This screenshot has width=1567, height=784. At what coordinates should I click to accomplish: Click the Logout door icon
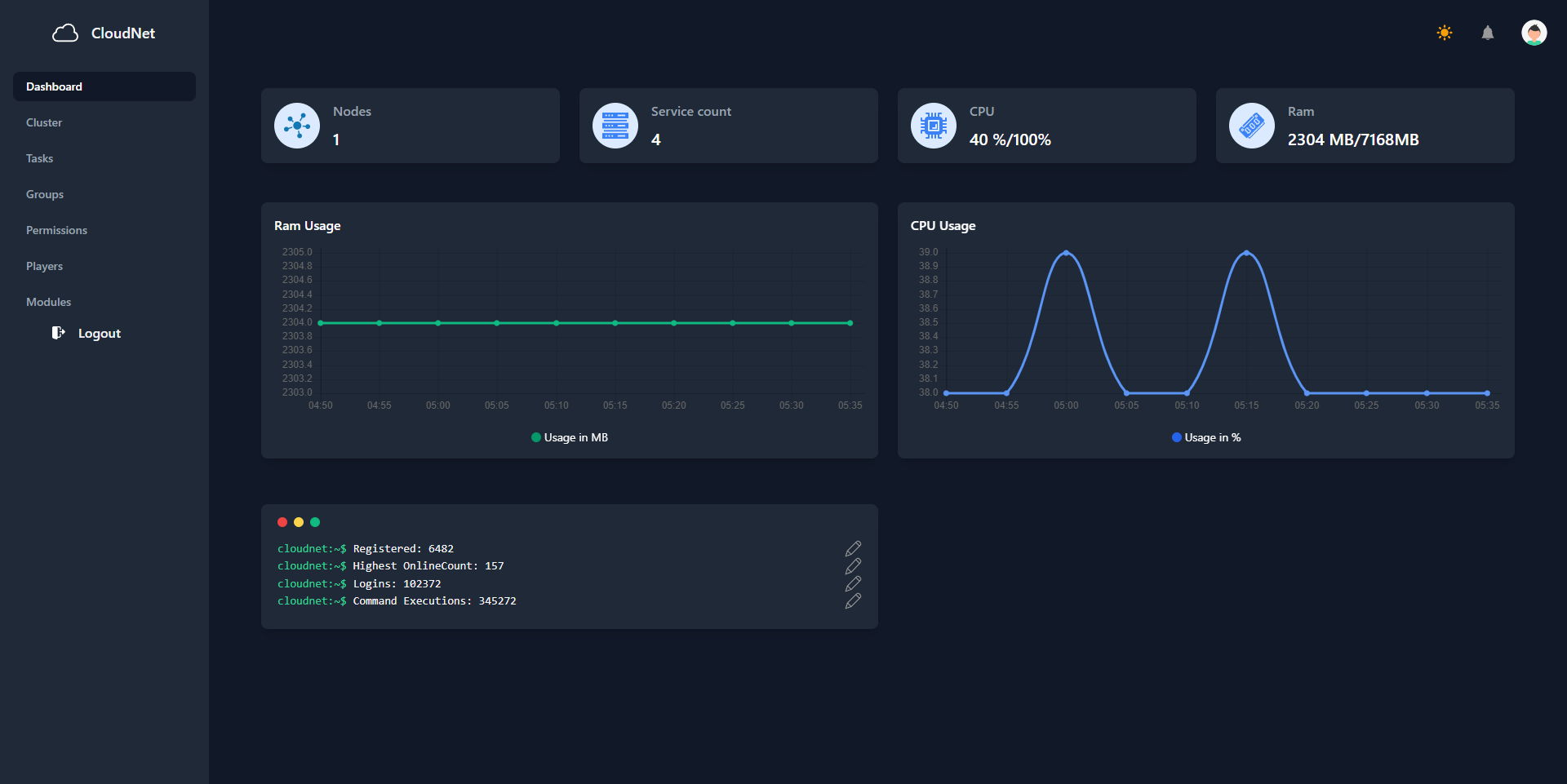click(57, 333)
